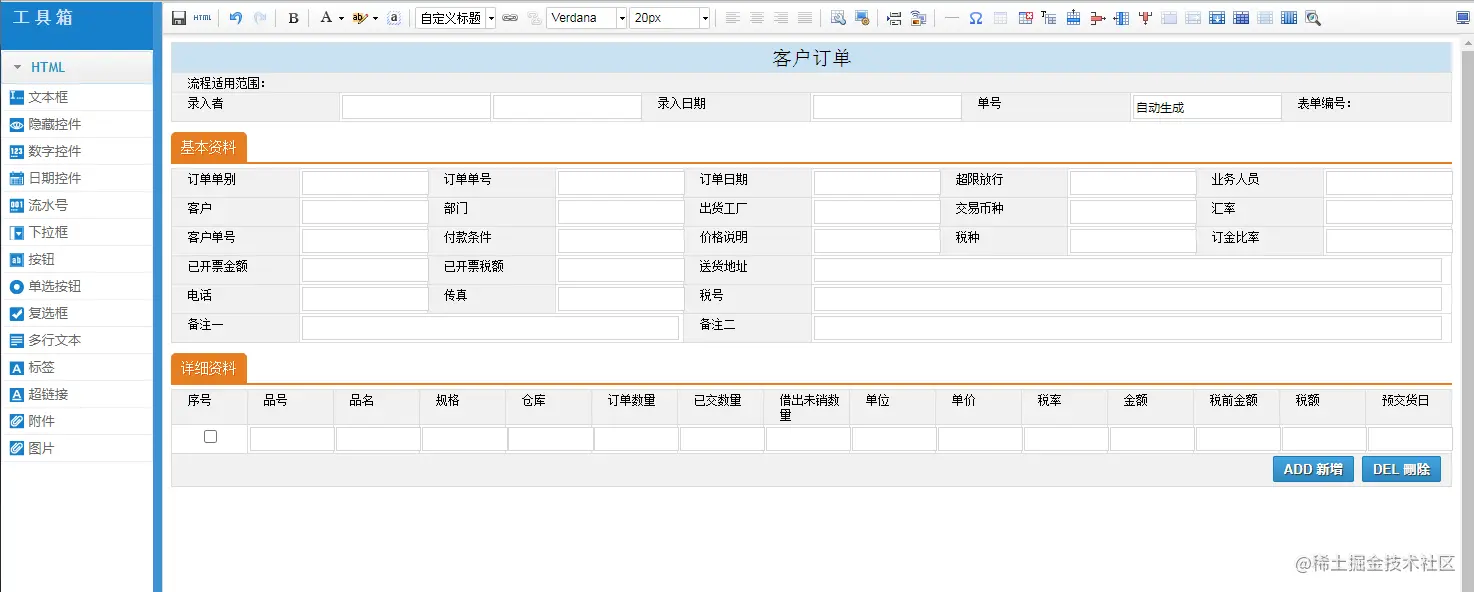Viewport: 1474px width, 592px height.
Task: Click the 品号 cell input in details row
Action: coord(292,439)
